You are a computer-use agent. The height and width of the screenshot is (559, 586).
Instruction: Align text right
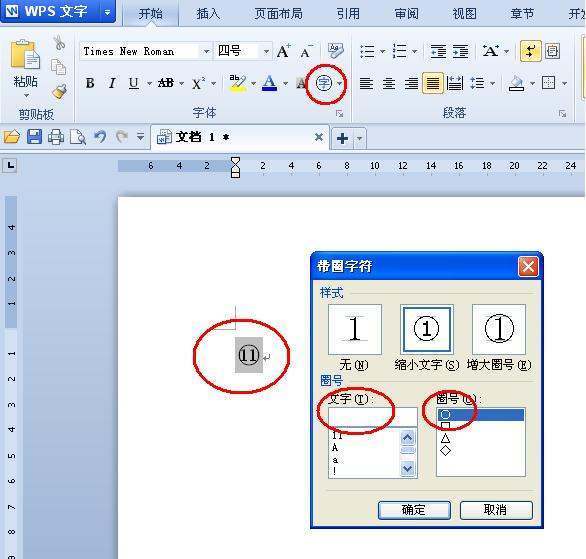[411, 83]
